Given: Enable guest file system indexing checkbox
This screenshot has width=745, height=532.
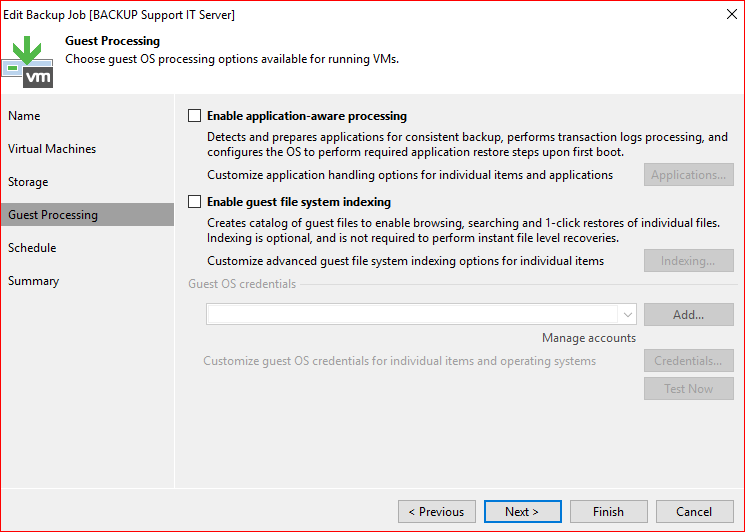Looking at the screenshot, I should pyautogui.click(x=195, y=202).
